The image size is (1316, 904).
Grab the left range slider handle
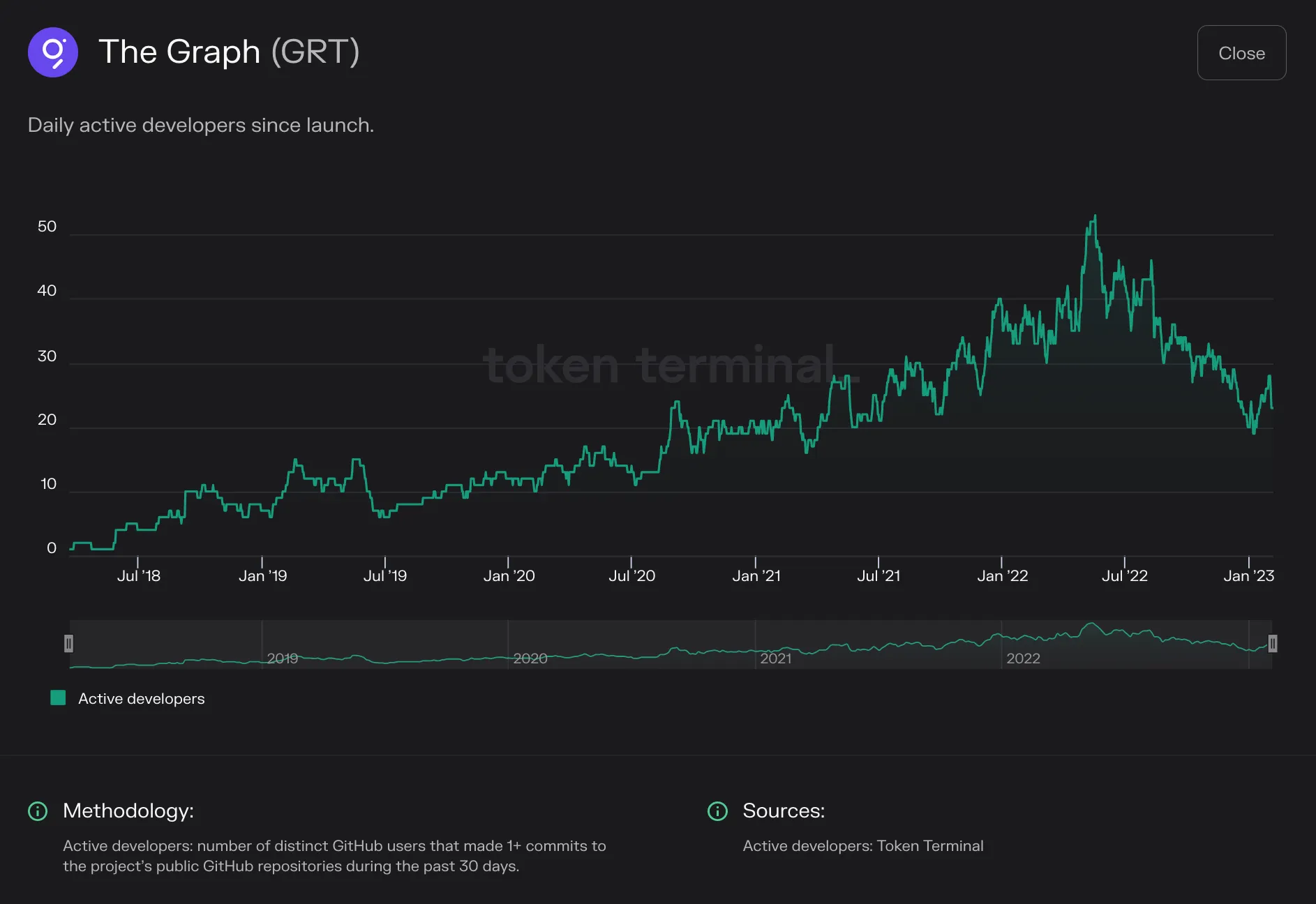pos(68,644)
